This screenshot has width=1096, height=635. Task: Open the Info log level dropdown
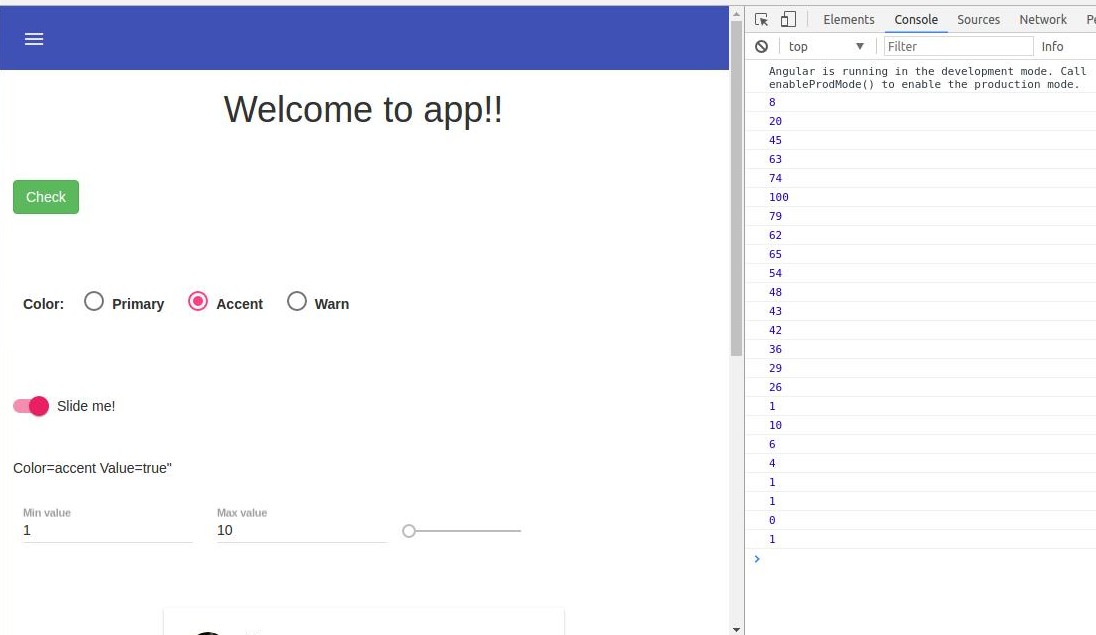1052,46
